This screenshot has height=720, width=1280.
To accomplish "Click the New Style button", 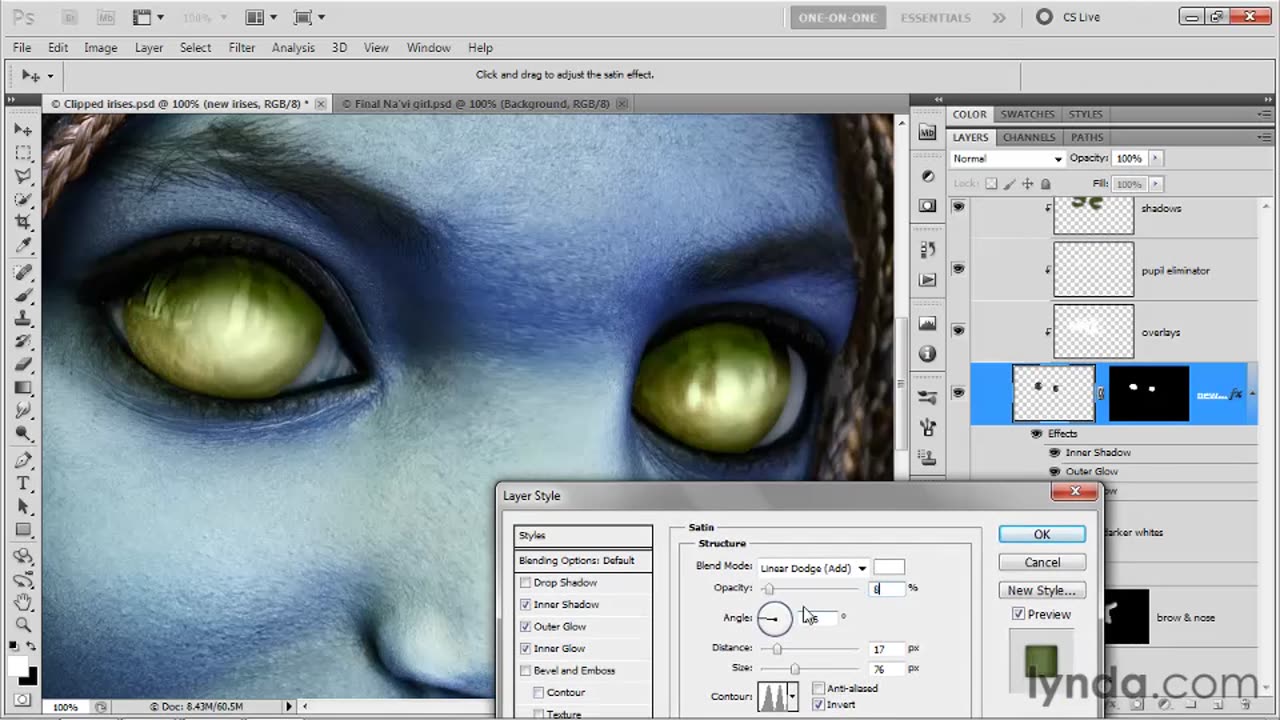I will tap(1041, 590).
